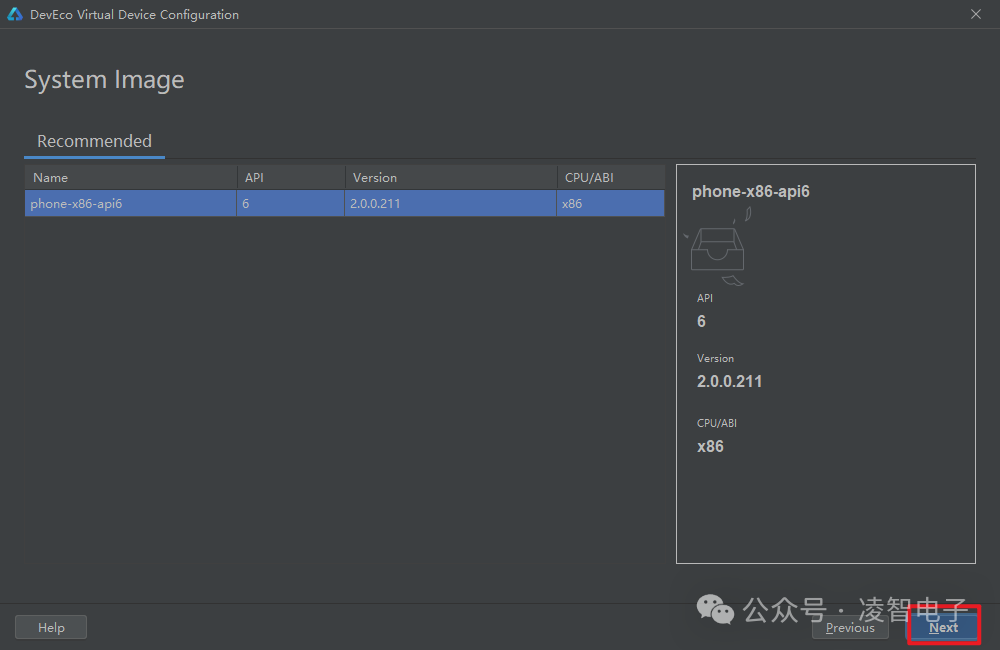This screenshot has width=1000, height=650.
Task: Click the bold x86 value in details panel
Action: [710, 447]
